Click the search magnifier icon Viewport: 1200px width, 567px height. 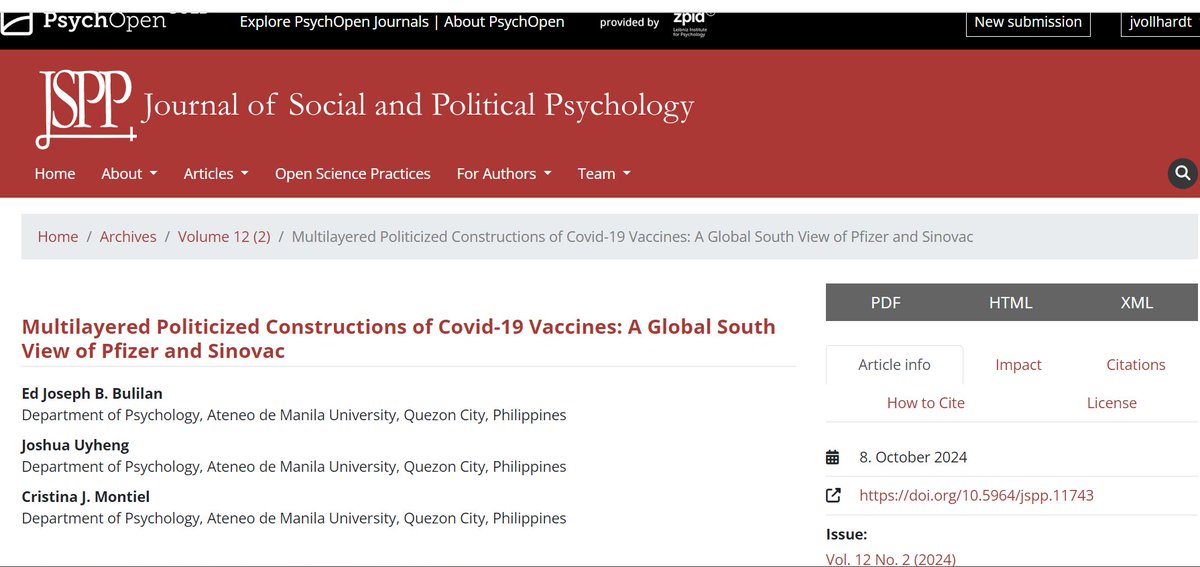point(1183,173)
